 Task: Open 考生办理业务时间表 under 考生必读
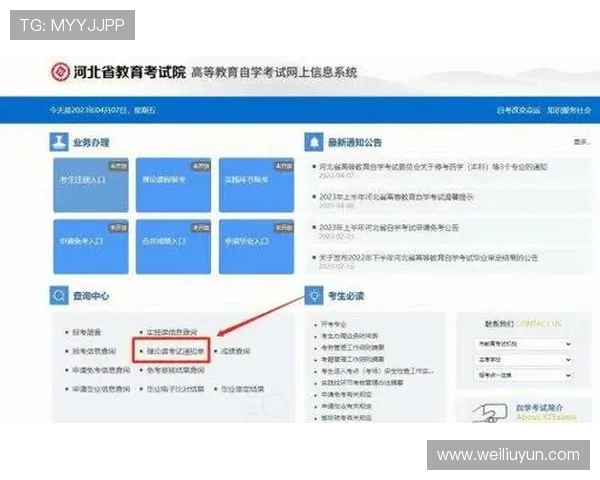350,336
